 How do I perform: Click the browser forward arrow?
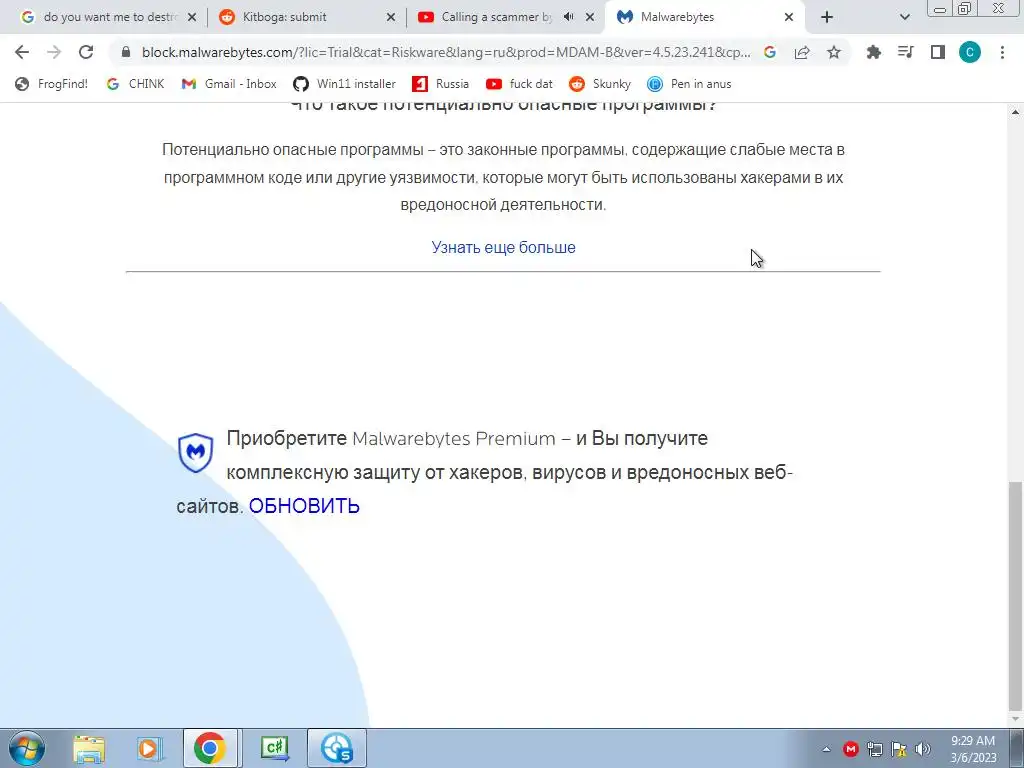click(54, 52)
